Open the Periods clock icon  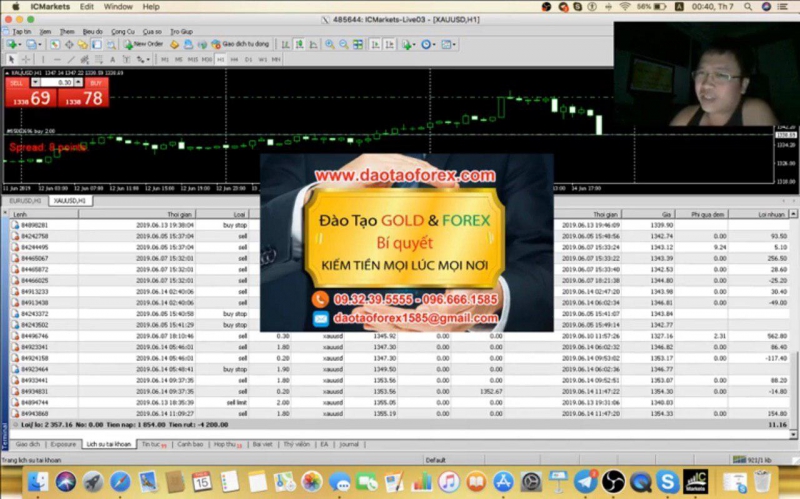426,44
